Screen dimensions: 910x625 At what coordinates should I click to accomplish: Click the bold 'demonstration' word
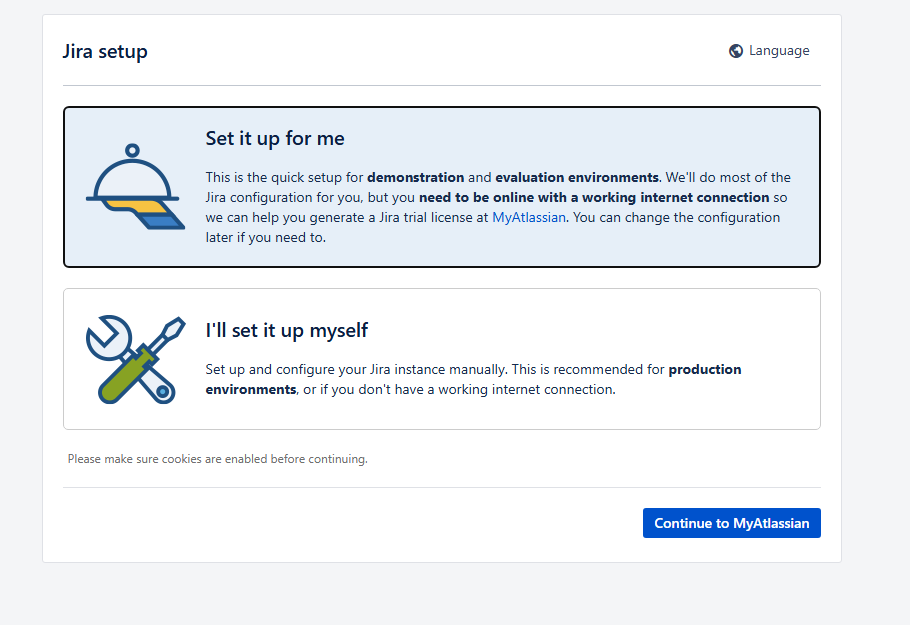[x=415, y=177]
